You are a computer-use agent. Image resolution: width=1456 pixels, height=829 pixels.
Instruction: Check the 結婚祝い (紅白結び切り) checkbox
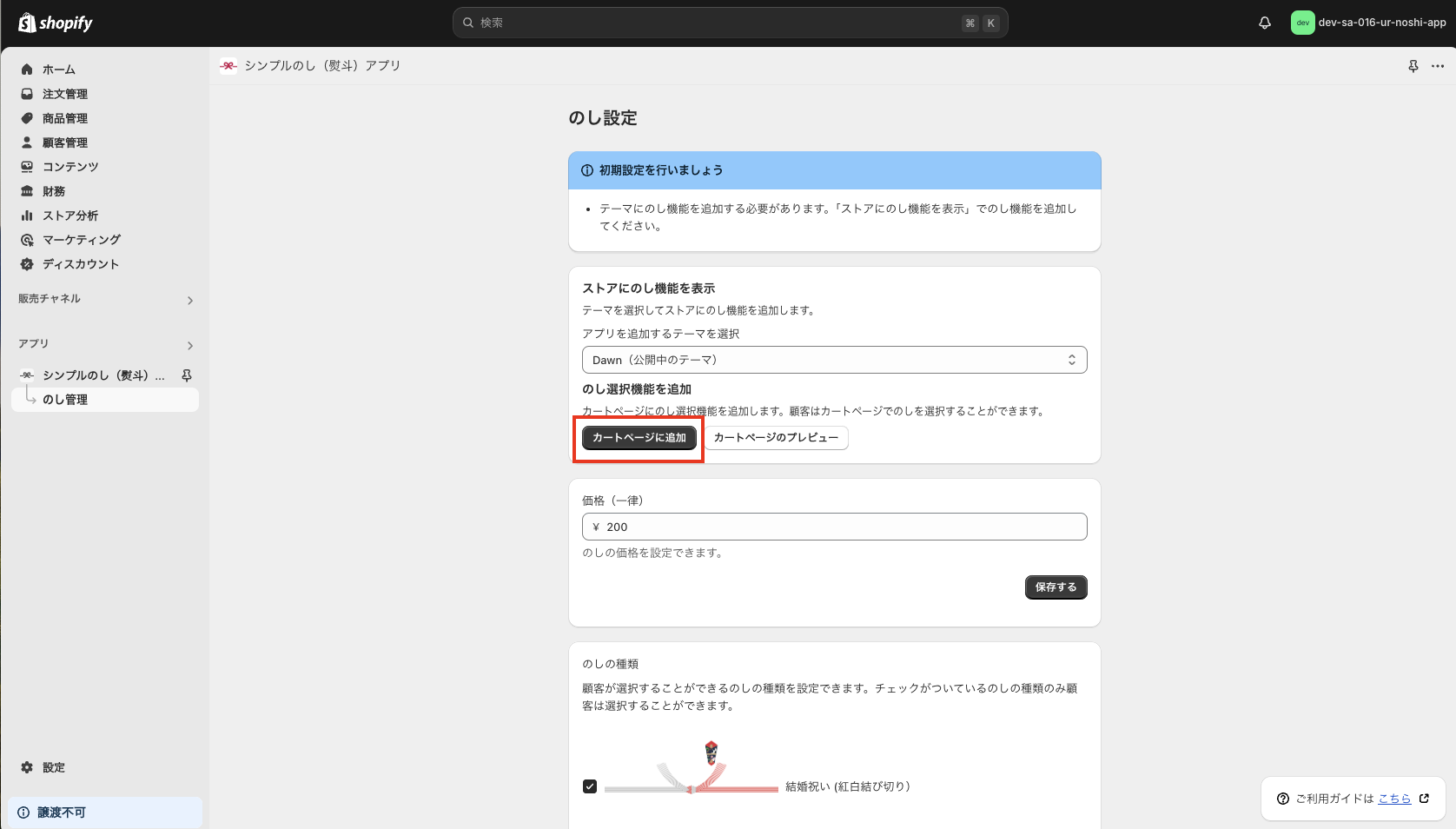click(590, 786)
